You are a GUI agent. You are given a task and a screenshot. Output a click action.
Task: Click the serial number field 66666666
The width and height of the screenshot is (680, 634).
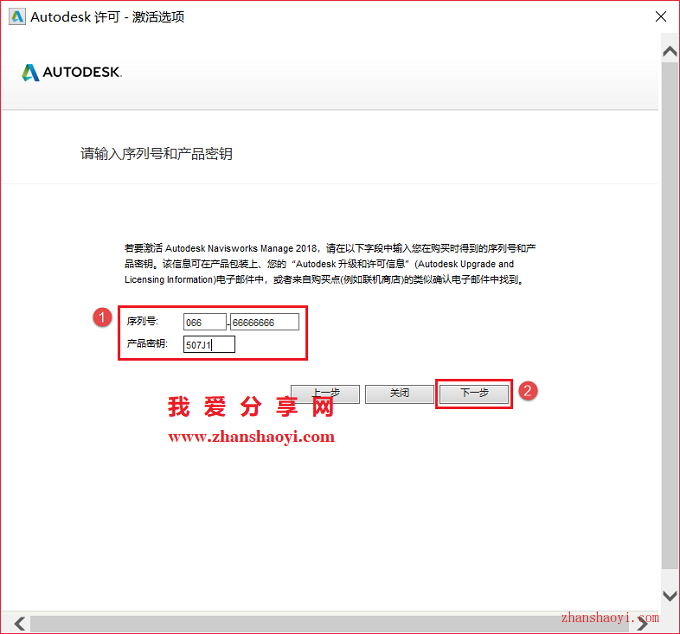pyautogui.click(x=265, y=322)
